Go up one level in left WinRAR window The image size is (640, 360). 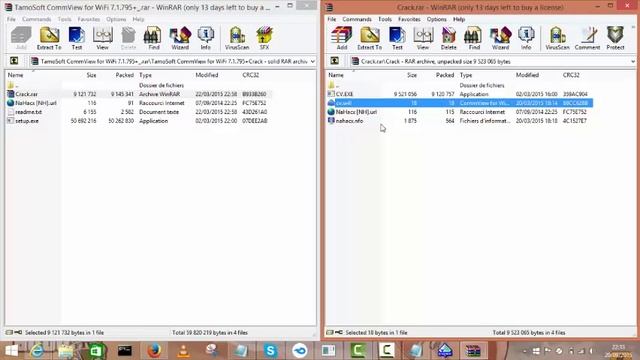[x=14, y=61]
